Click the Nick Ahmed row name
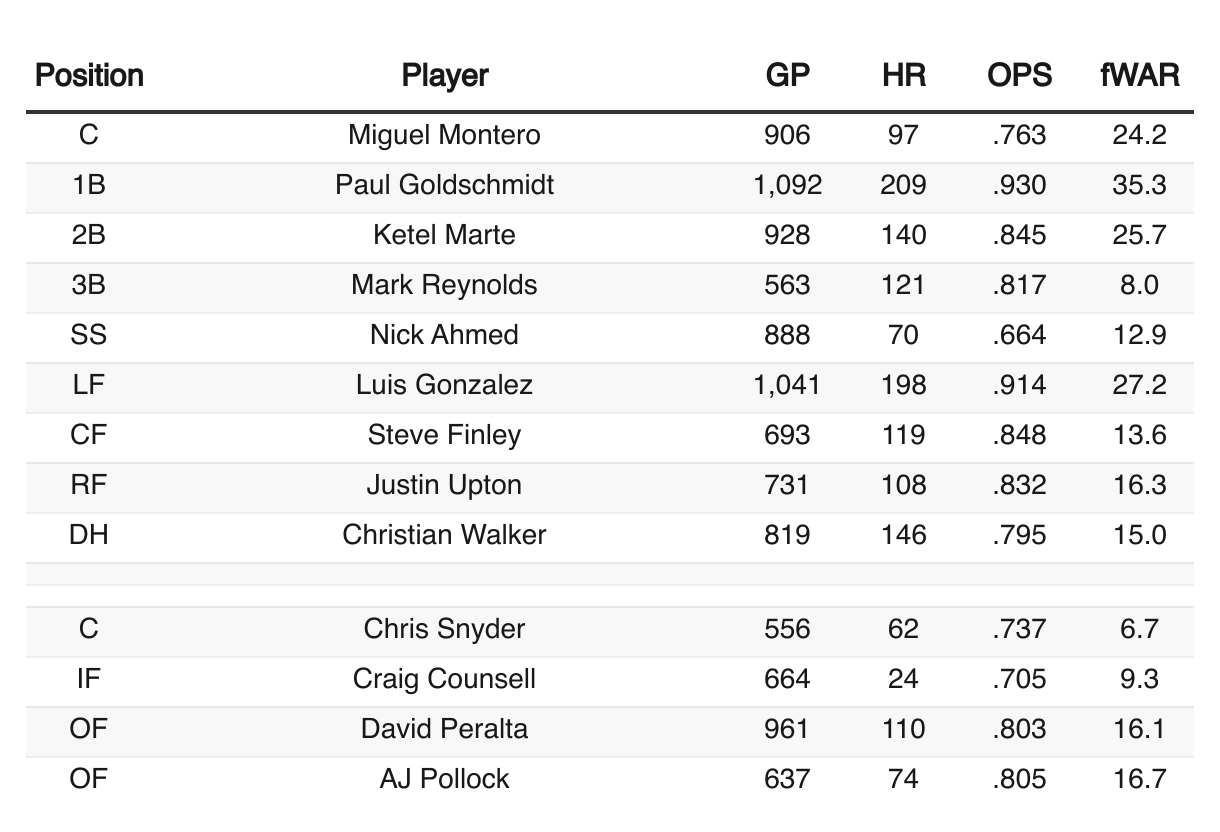The image size is (1220, 832). (x=444, y=335)
